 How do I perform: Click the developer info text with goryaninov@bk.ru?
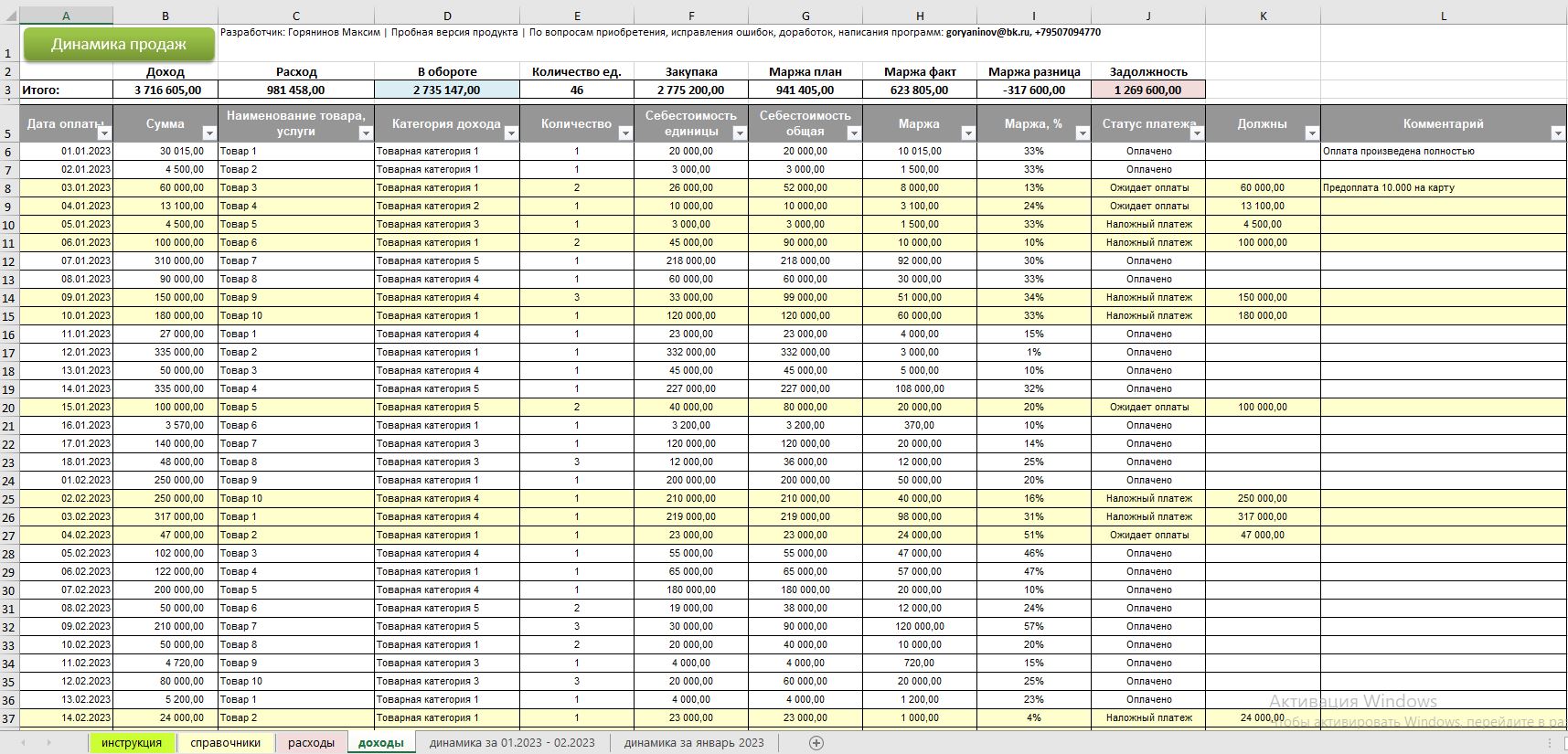(x=660, y=32)
